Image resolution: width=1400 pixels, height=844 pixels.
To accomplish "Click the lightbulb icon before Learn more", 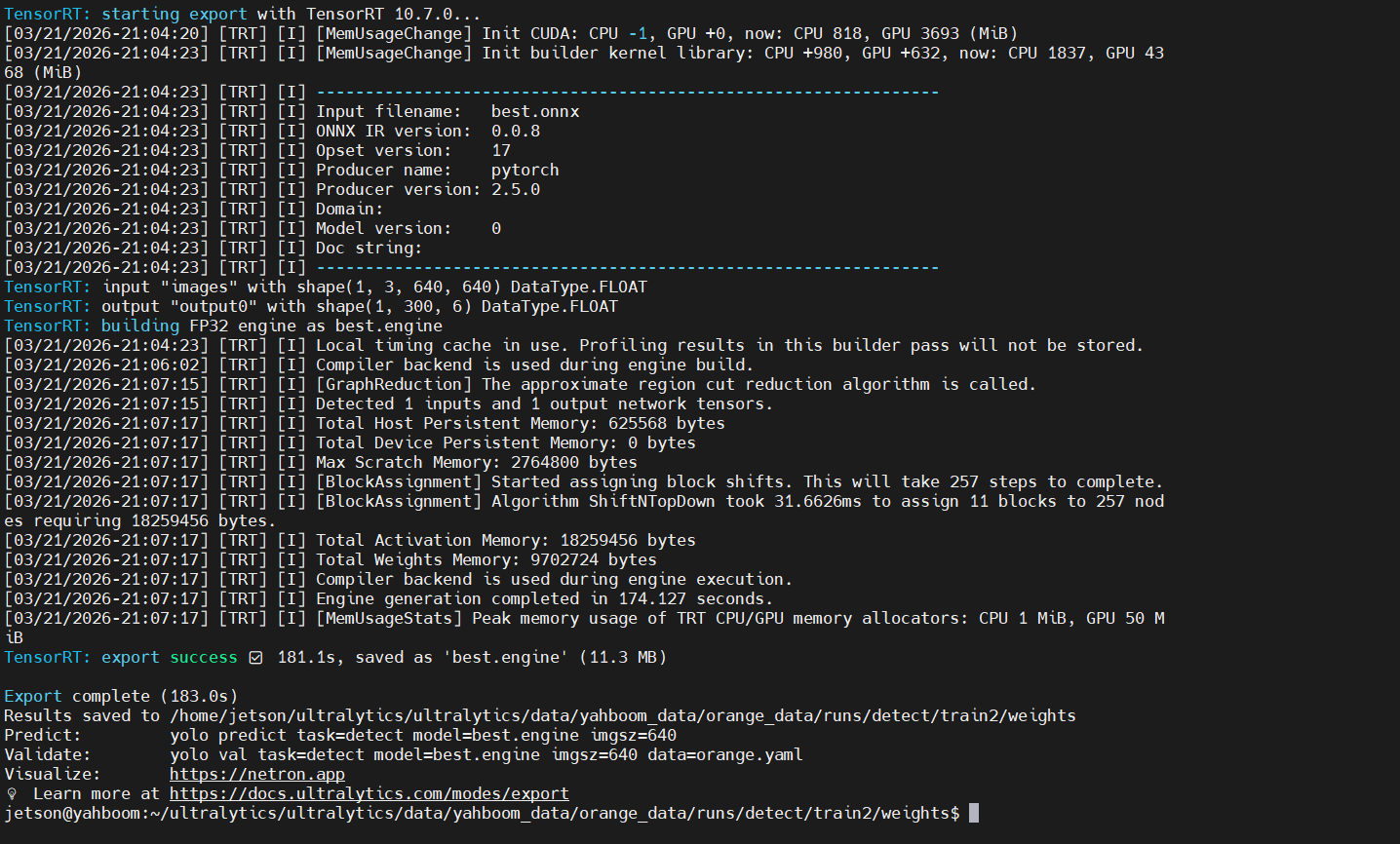I will (x=12, y=793).
